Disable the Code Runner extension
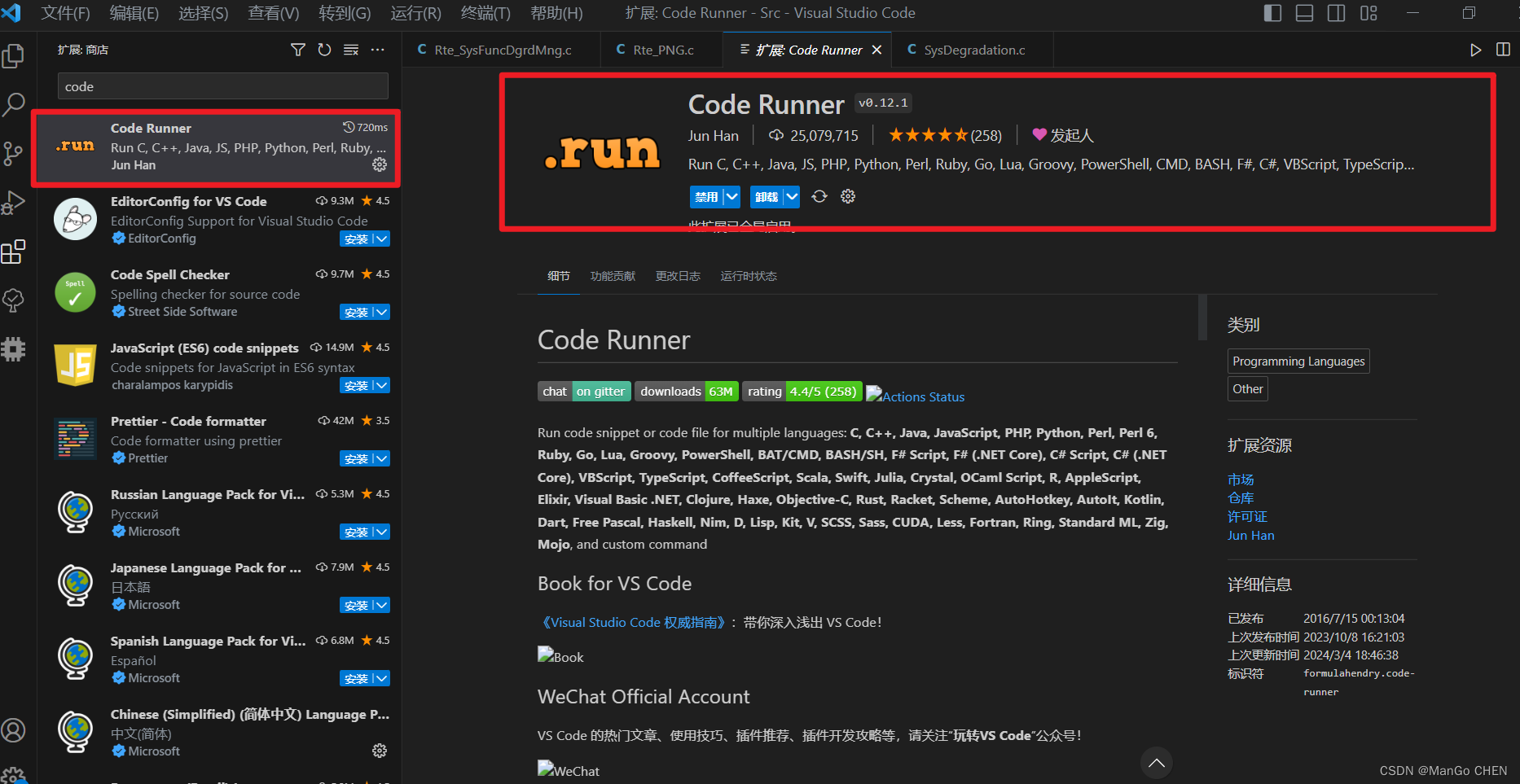 (707, 196)
